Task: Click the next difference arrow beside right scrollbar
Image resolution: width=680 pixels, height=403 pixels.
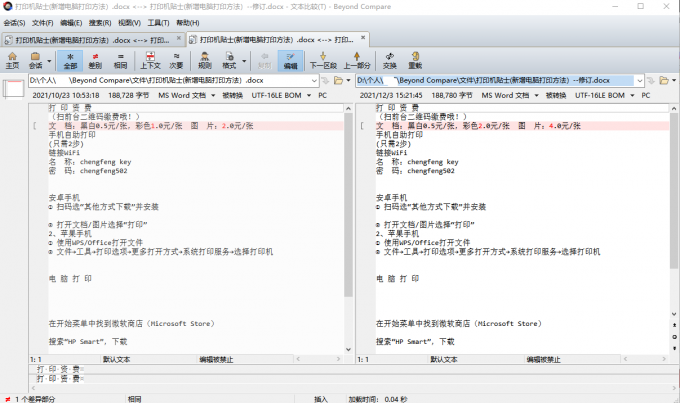Action: tap(674, 348)
